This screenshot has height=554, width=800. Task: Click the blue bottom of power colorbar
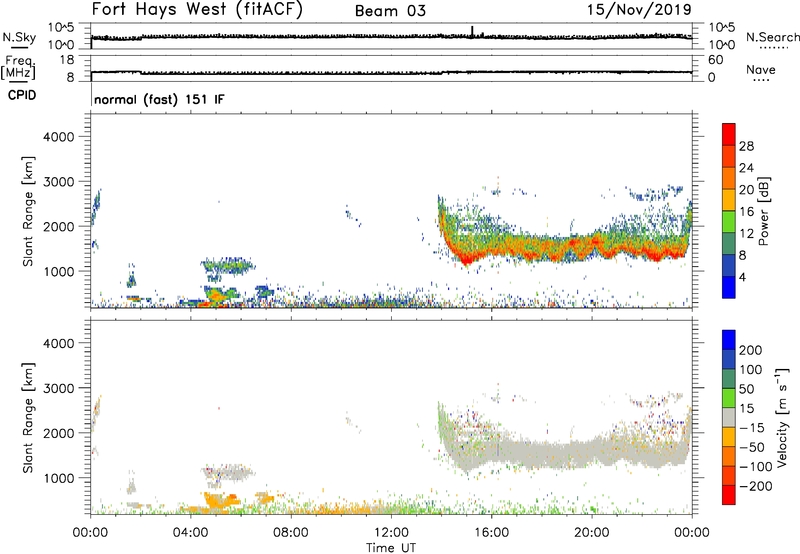[729, 287]
